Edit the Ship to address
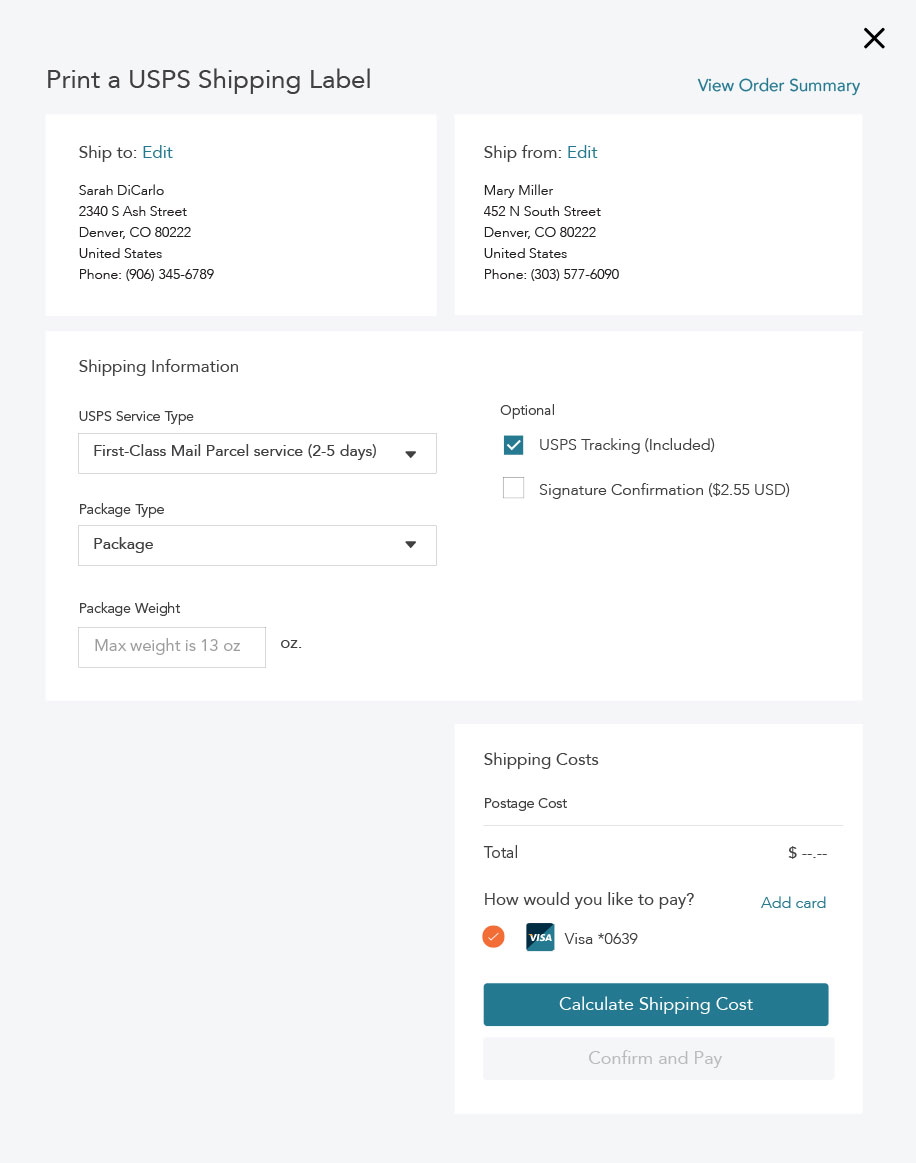 click(157, 153)
